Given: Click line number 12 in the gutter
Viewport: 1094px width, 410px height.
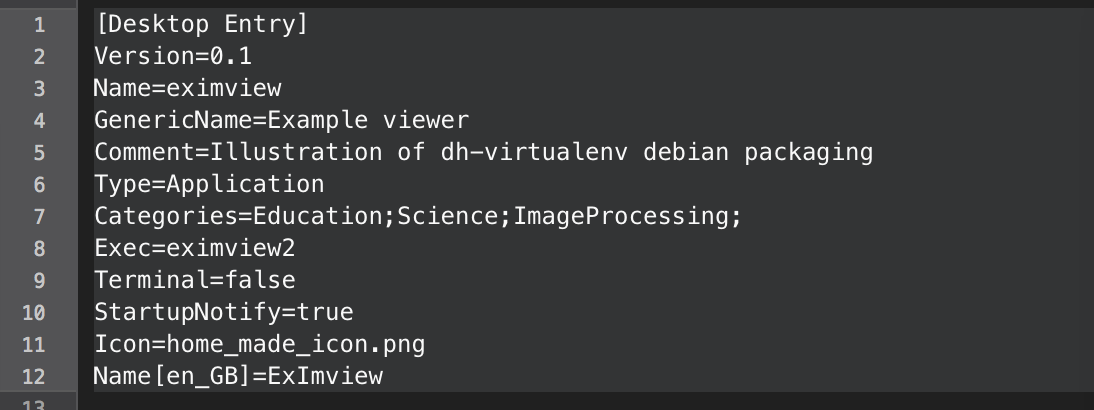Looking at the screenshot, I should click(33, 377).
